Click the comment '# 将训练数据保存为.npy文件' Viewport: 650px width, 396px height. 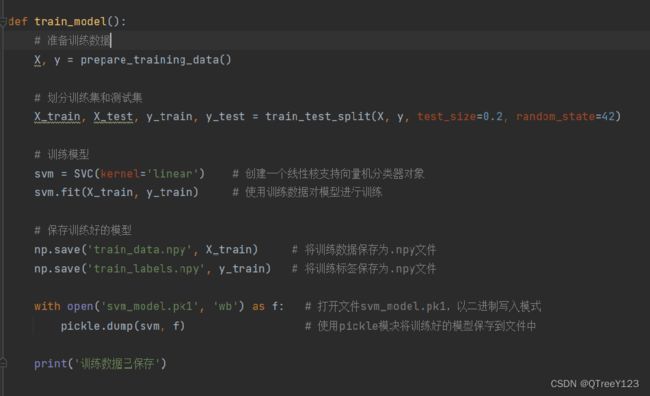[364, 250]
